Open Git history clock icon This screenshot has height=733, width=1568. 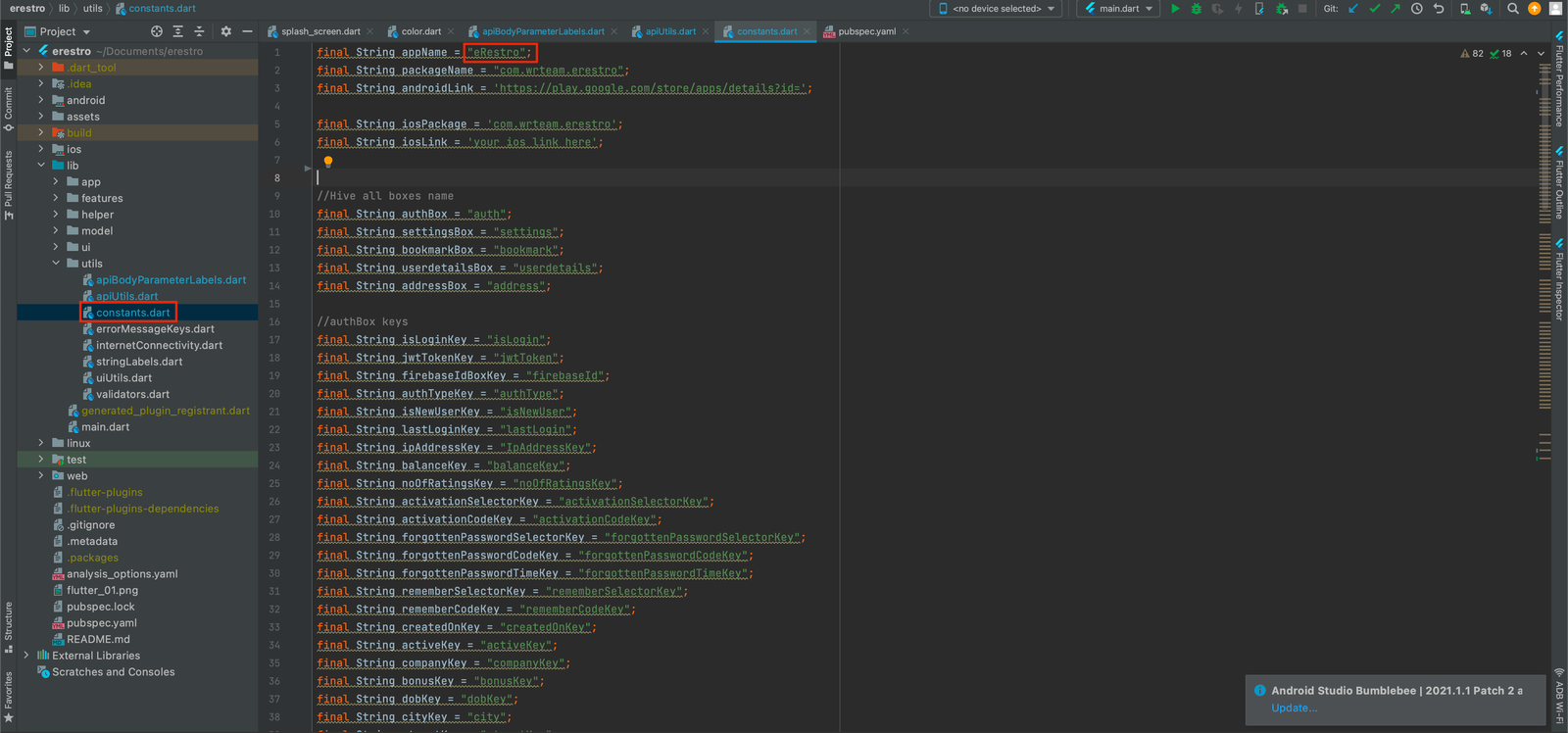(1417, 9)
